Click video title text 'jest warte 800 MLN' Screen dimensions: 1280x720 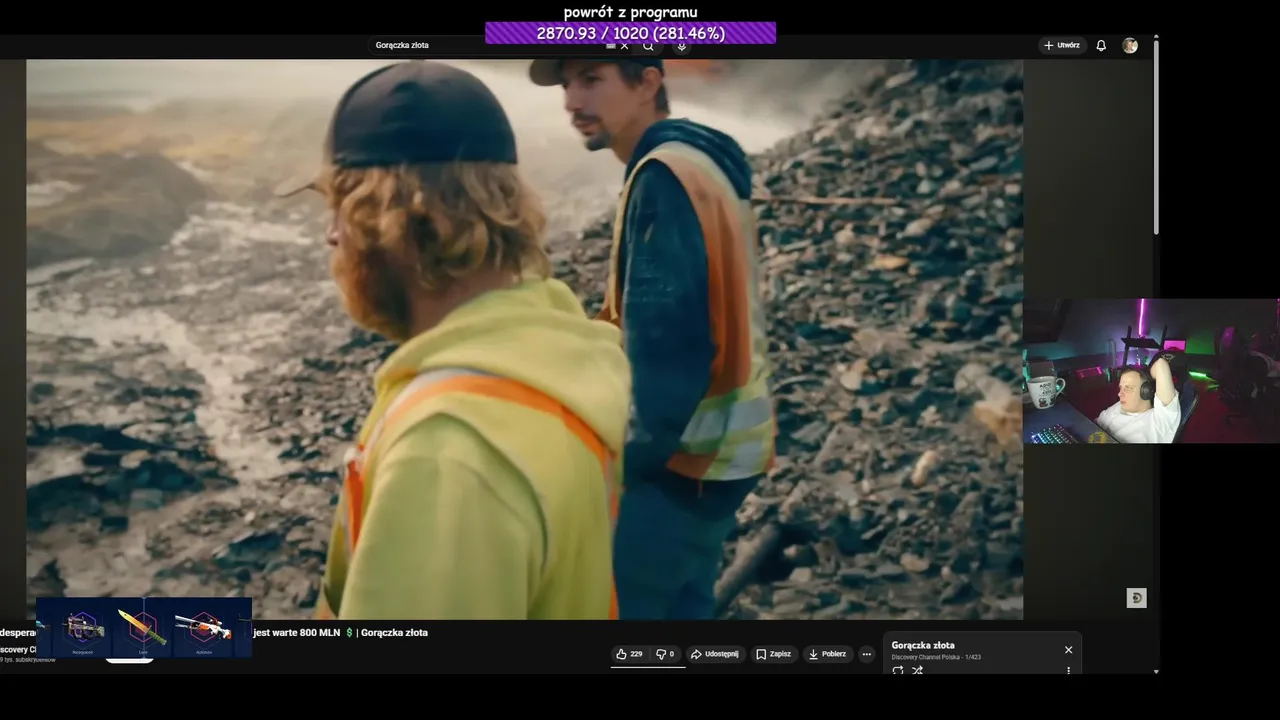click(296, 633)
